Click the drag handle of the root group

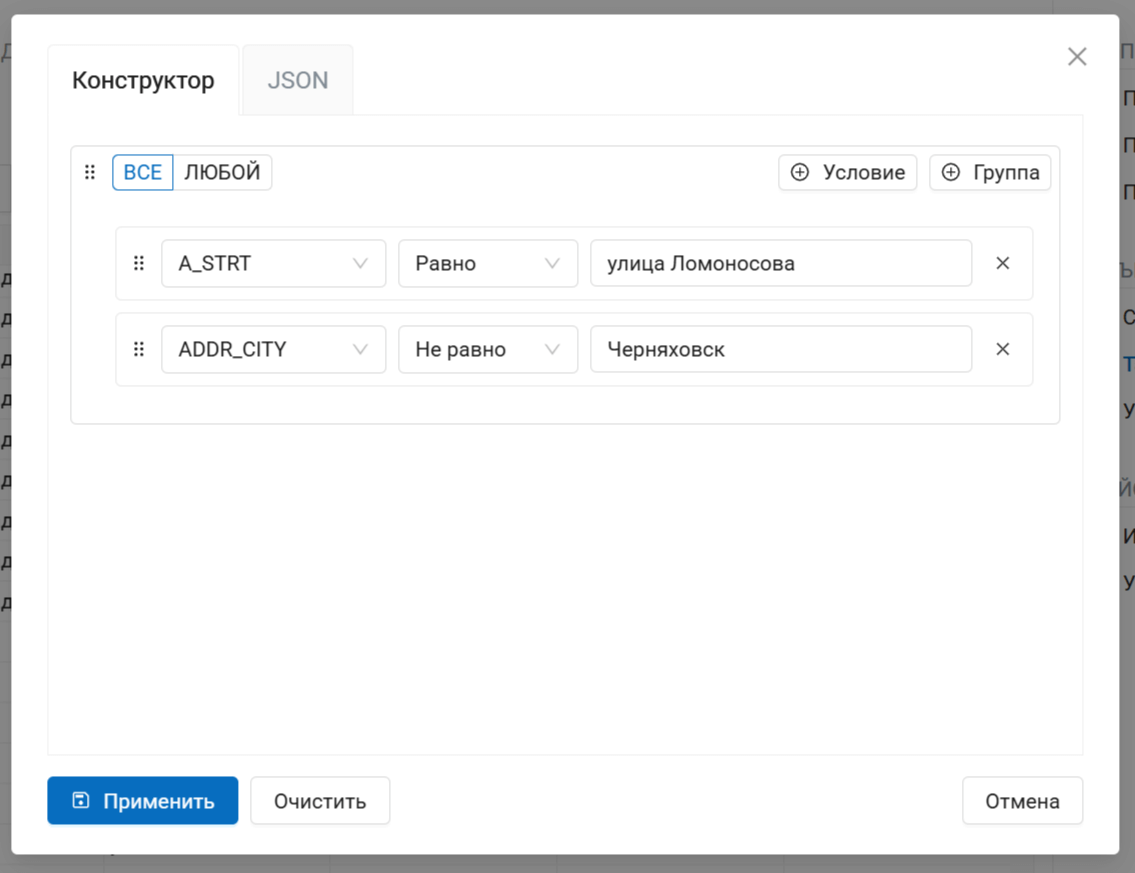[90, 172]
